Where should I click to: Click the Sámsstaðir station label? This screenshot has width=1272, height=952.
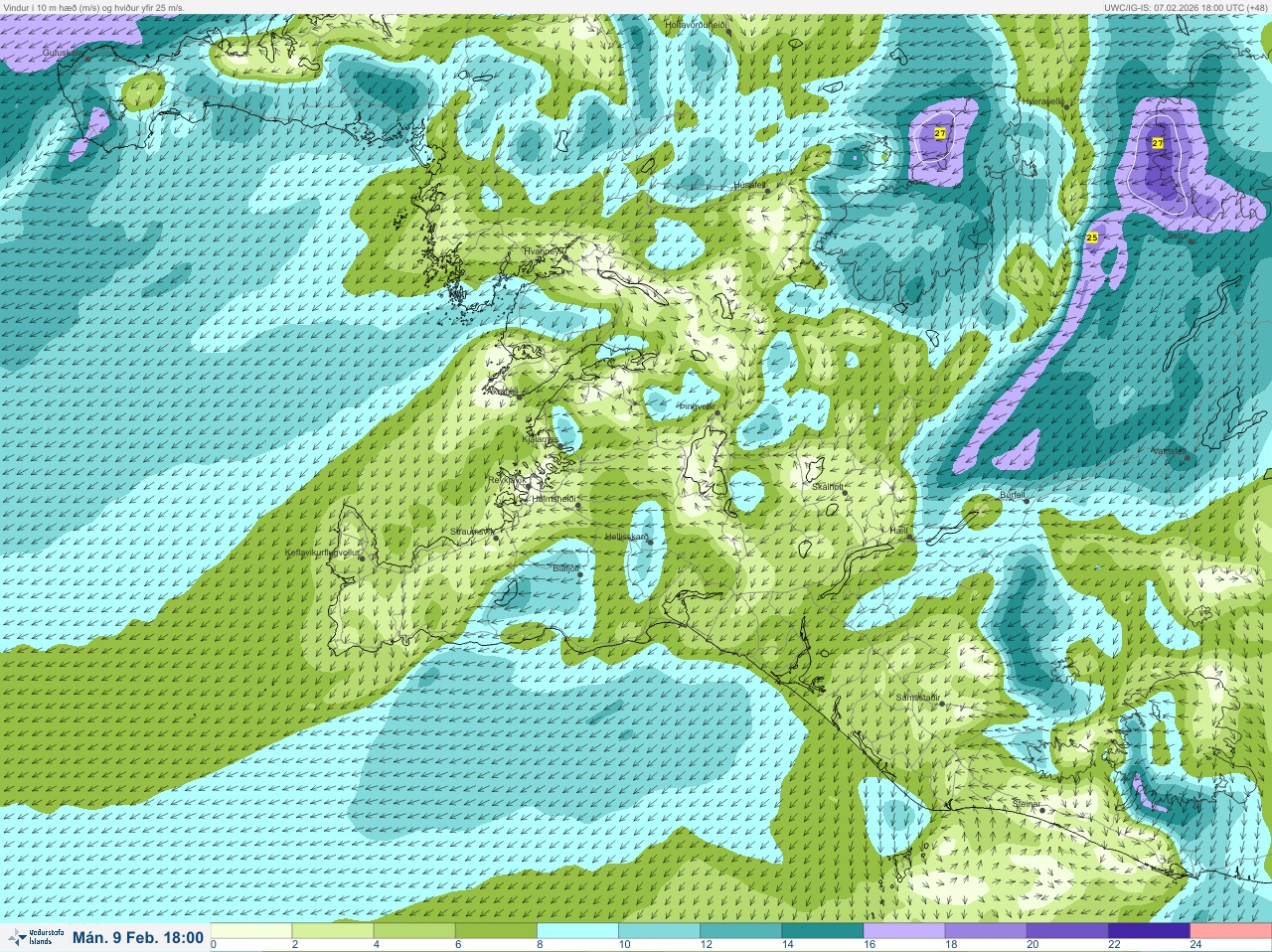[918, 698]
